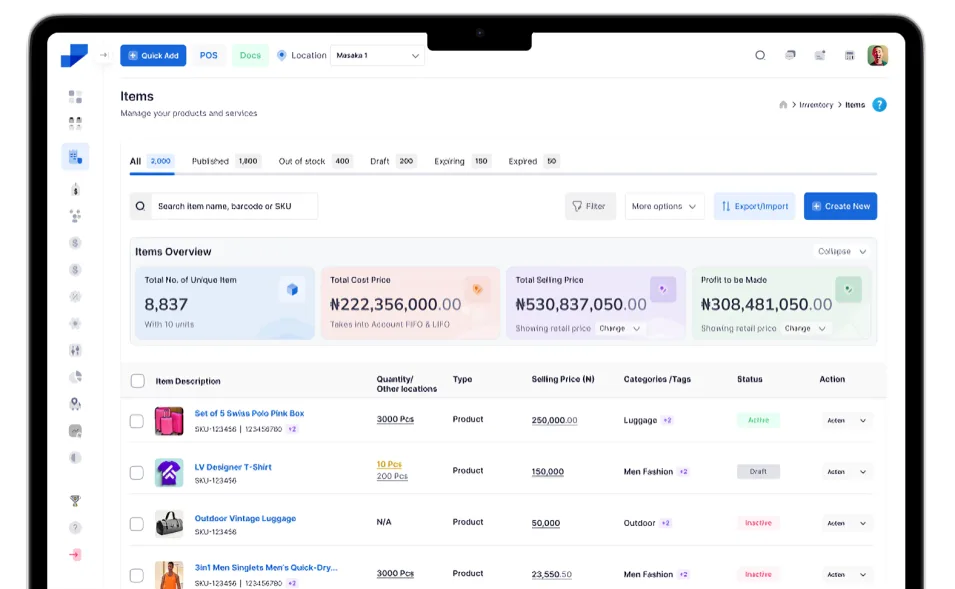Switch to the Published tab
955x589 pixels.
point(225,161)
